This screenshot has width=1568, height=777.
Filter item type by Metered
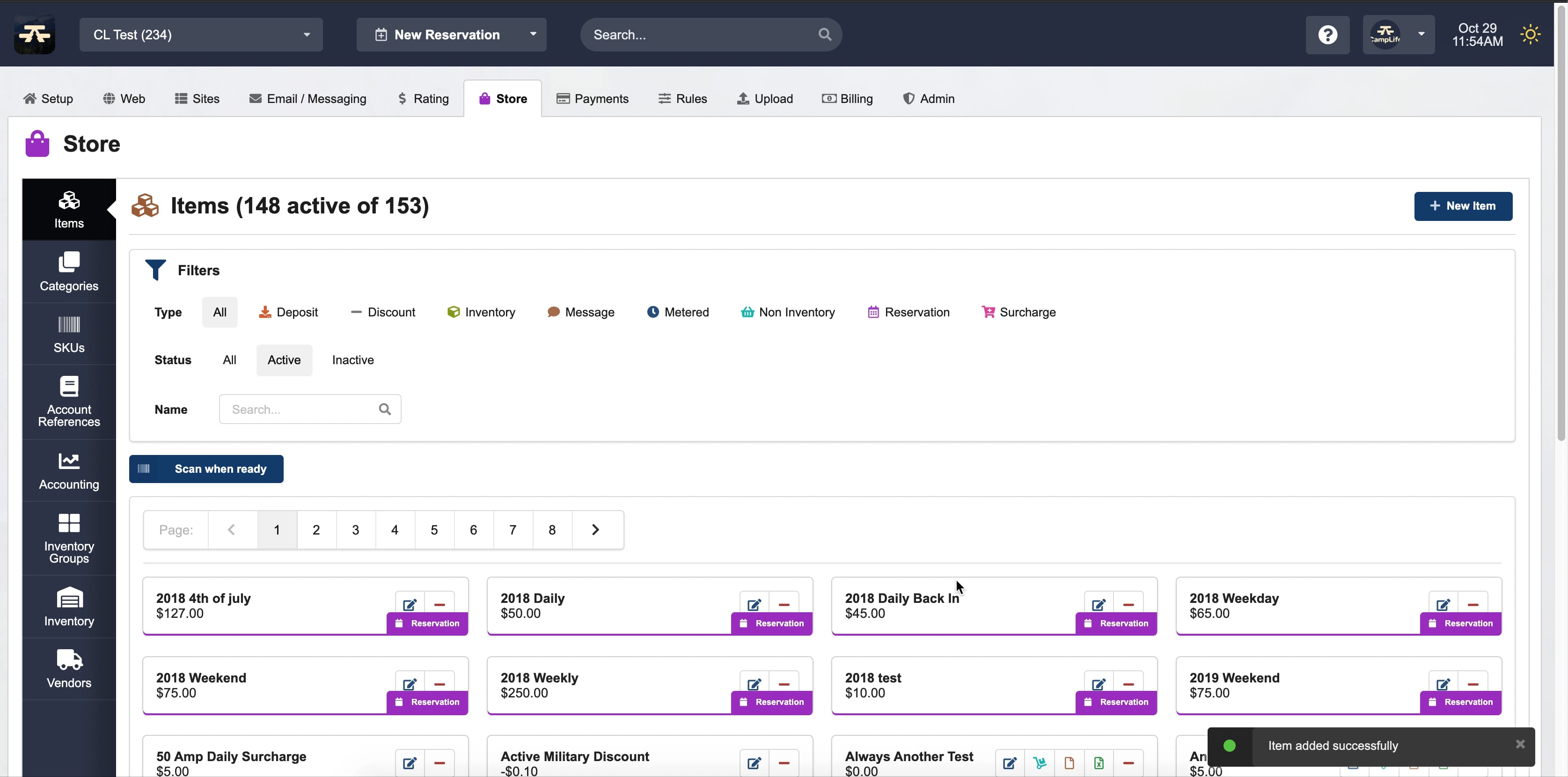(x=677, y=312)
